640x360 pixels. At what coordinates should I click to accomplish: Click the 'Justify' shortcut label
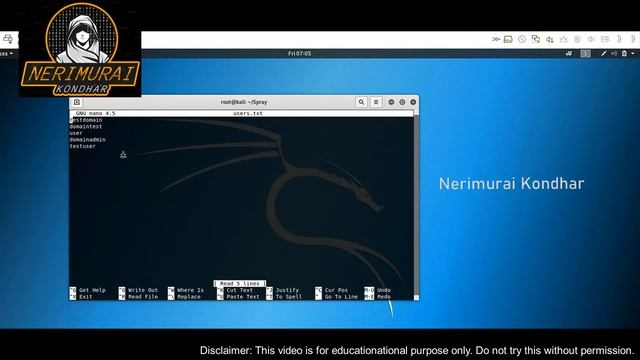(287, 290)
